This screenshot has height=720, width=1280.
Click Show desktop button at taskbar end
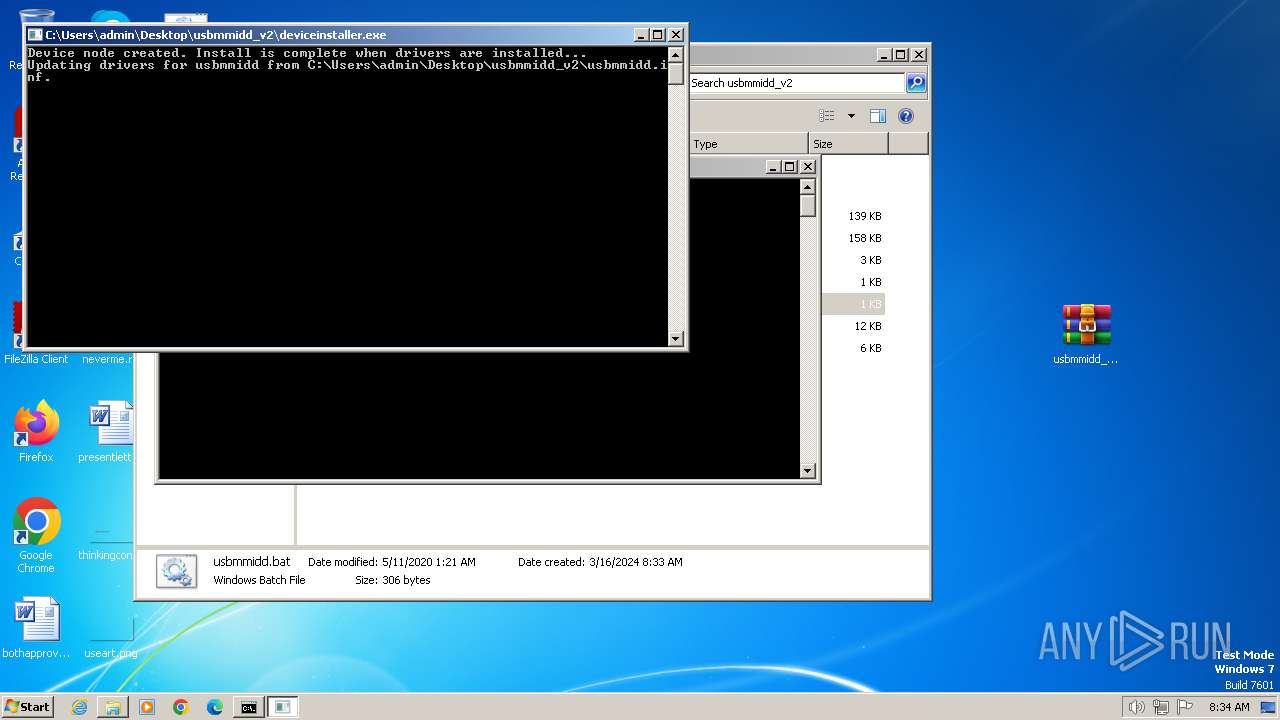tap(1270, 707)
